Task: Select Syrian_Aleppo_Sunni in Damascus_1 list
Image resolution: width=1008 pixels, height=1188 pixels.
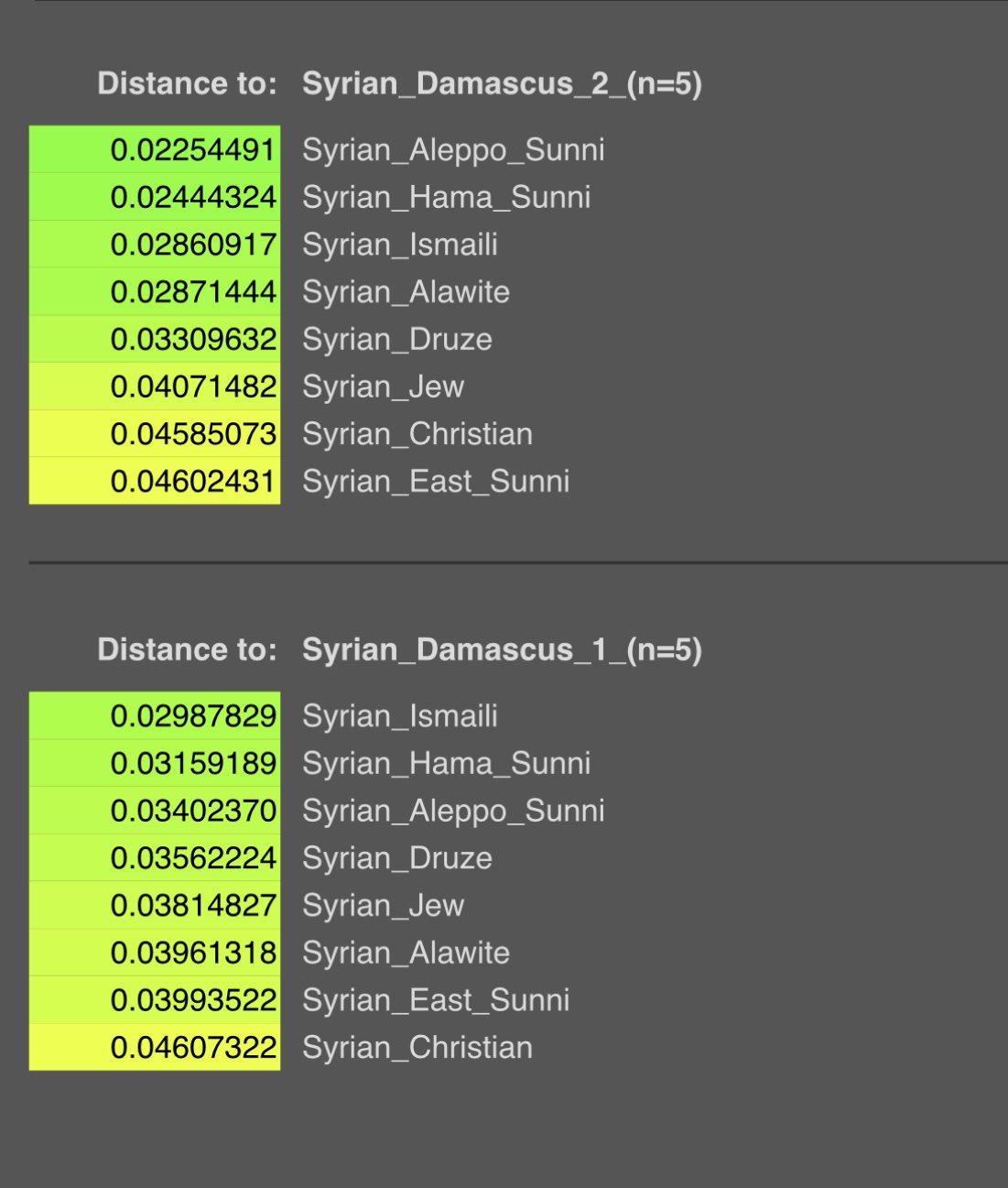Action: click(x=453, y=811)
